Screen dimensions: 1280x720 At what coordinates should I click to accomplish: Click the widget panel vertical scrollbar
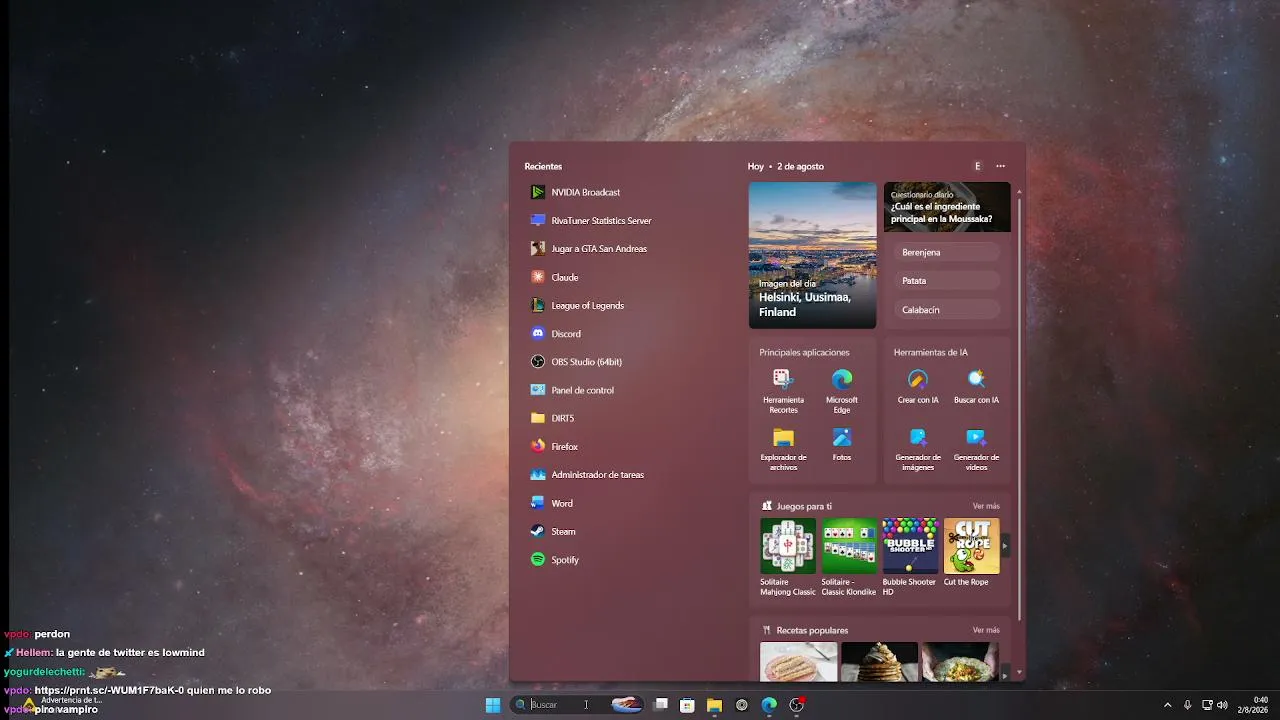coord(1019,410)
